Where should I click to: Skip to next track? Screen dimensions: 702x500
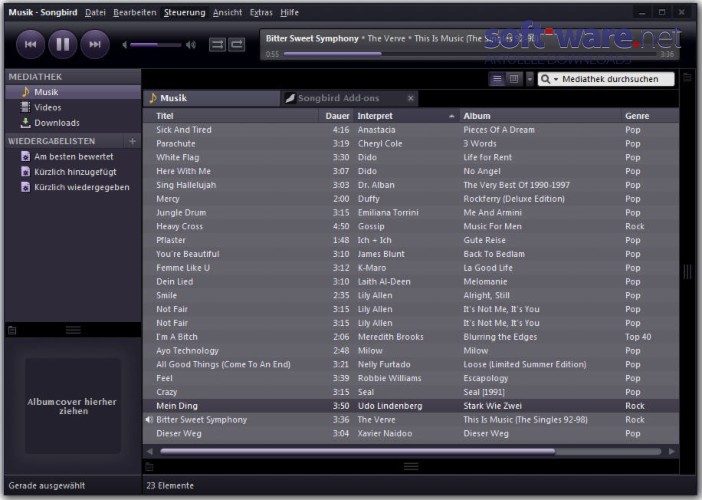(x=95, y=44)
